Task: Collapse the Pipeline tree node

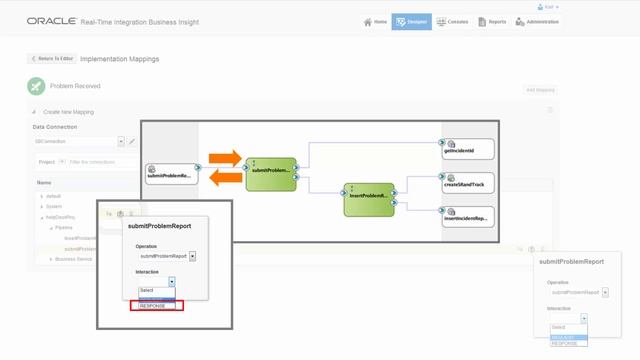Action: point(51,228)
